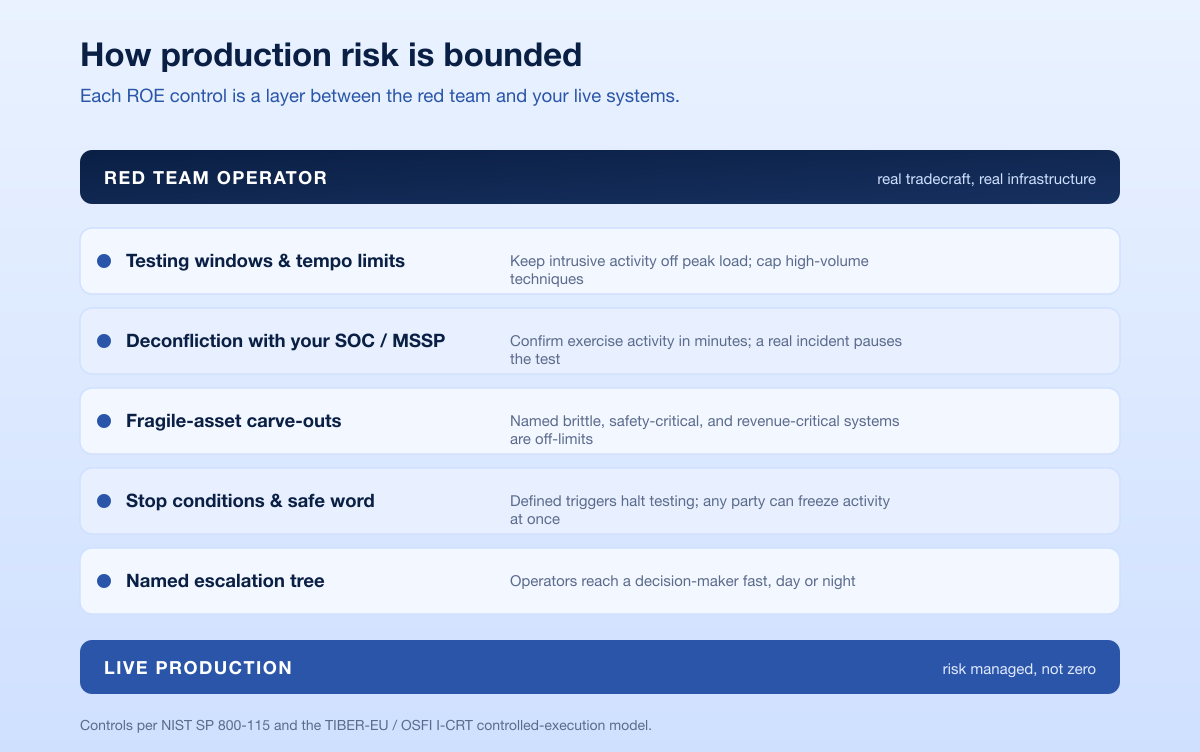The width and height of the screenshot is (1200, 752).
Task: Click the NIST SP 800-115 footnote text
Action: pyautogui.click(x=366, y=724)
